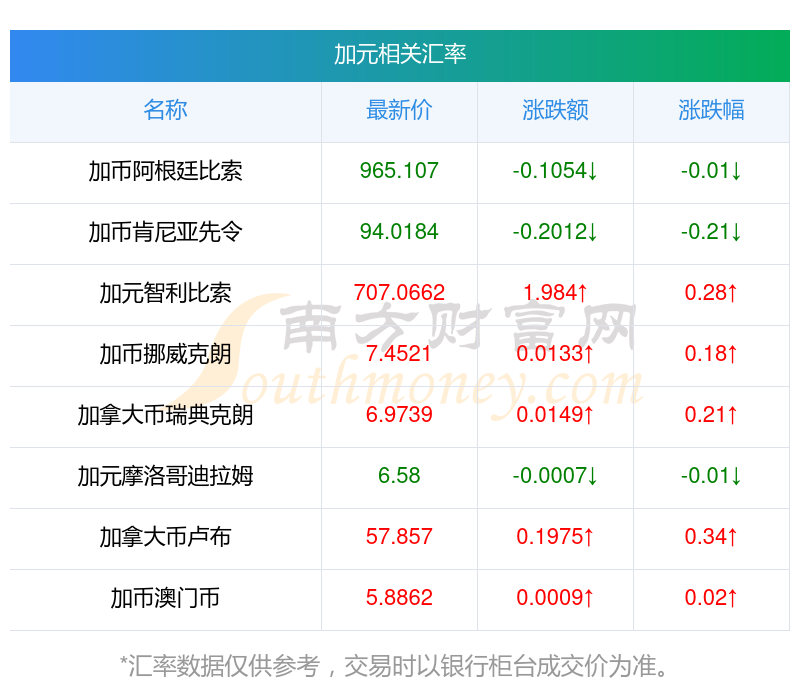Click the price 6.9739

[399, 415]
